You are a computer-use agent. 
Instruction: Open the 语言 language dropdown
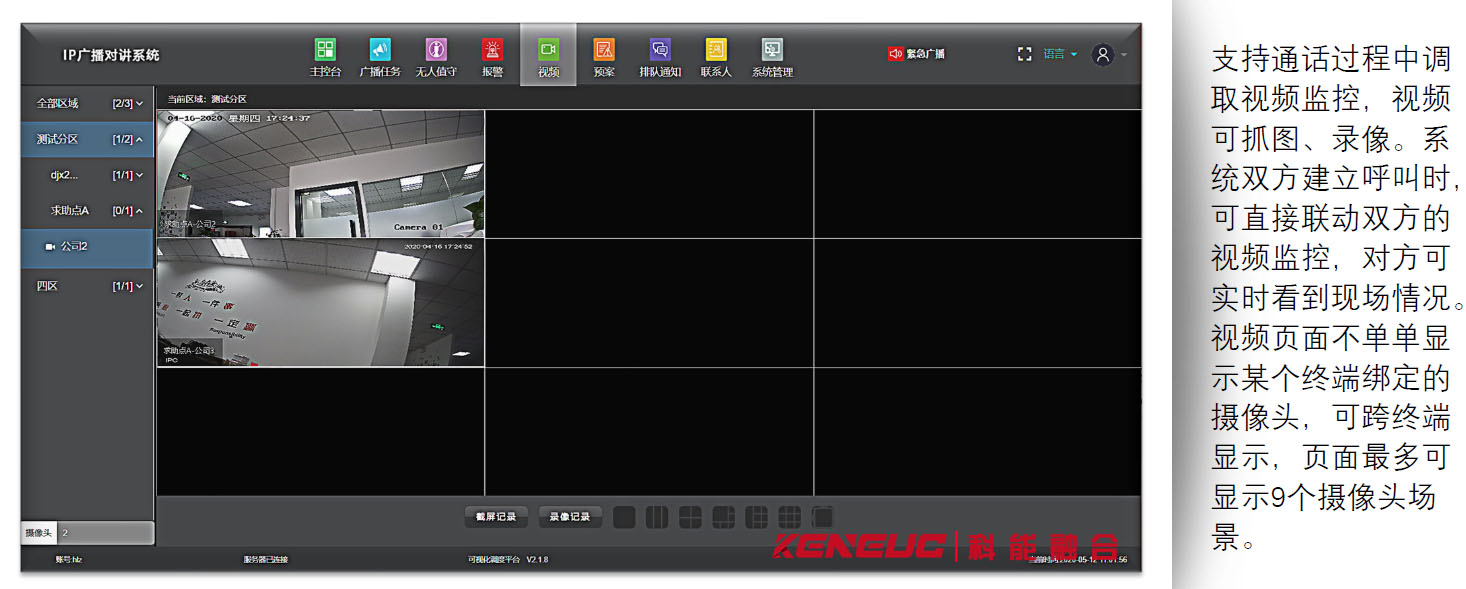pos(1060,54)
